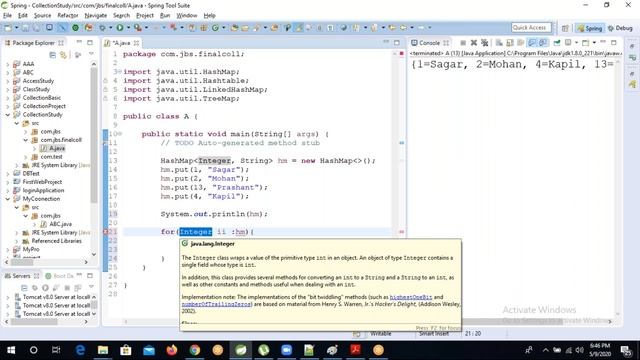Click the numberOfTrailingZeros link in tooltip
The width and height of the screenshot is (640, 360).
[x=217, y=304]
